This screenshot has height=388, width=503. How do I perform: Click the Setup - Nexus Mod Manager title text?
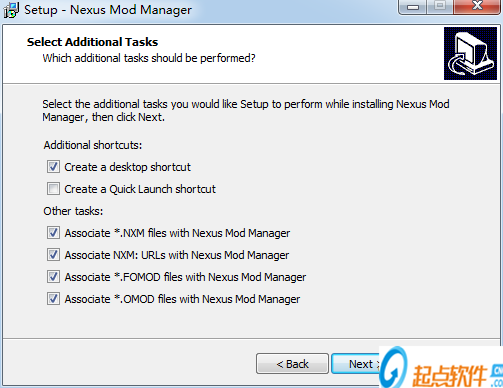108,10
